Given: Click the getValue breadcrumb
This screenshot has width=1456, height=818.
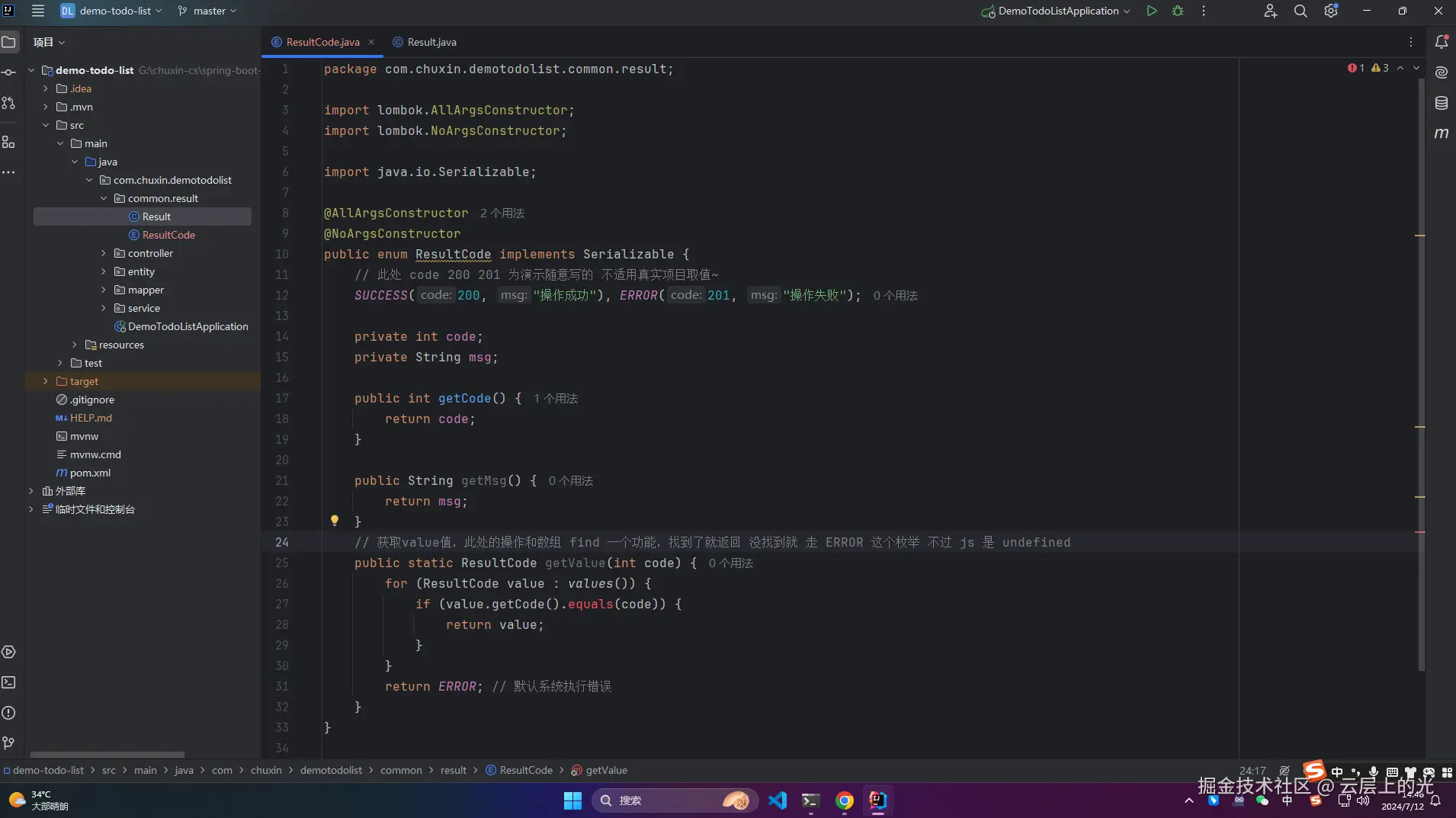Looking at the screenshot, I should (x=599, y=770).
